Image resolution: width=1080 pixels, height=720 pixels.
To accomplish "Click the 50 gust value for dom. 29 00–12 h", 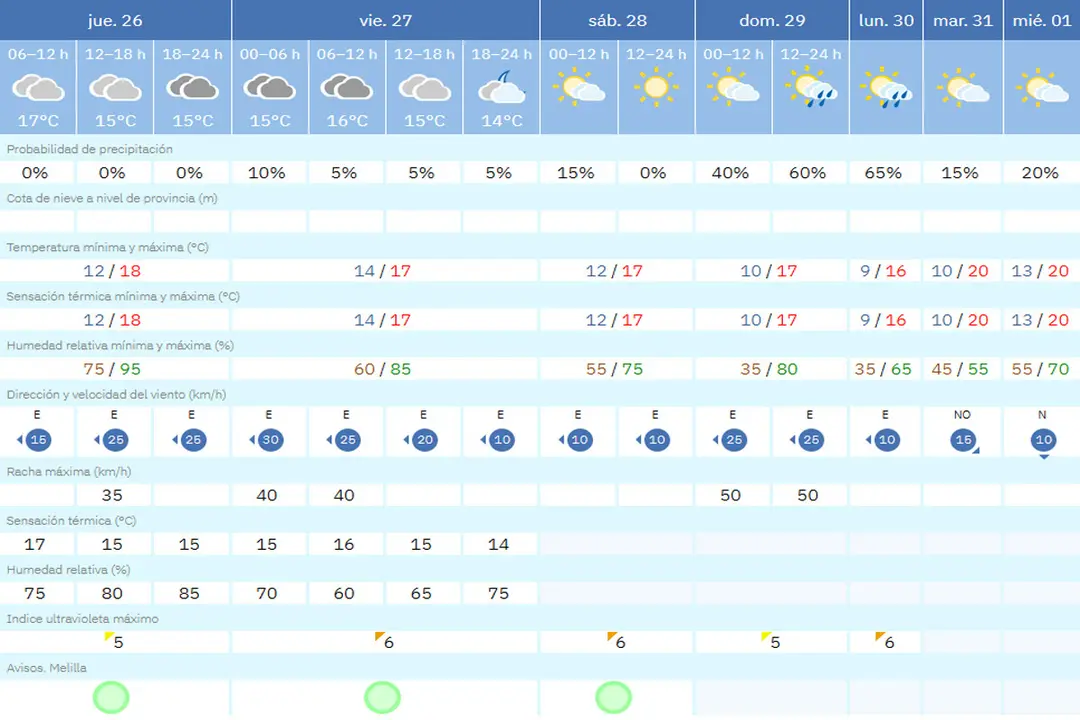I will pos(730,495).
